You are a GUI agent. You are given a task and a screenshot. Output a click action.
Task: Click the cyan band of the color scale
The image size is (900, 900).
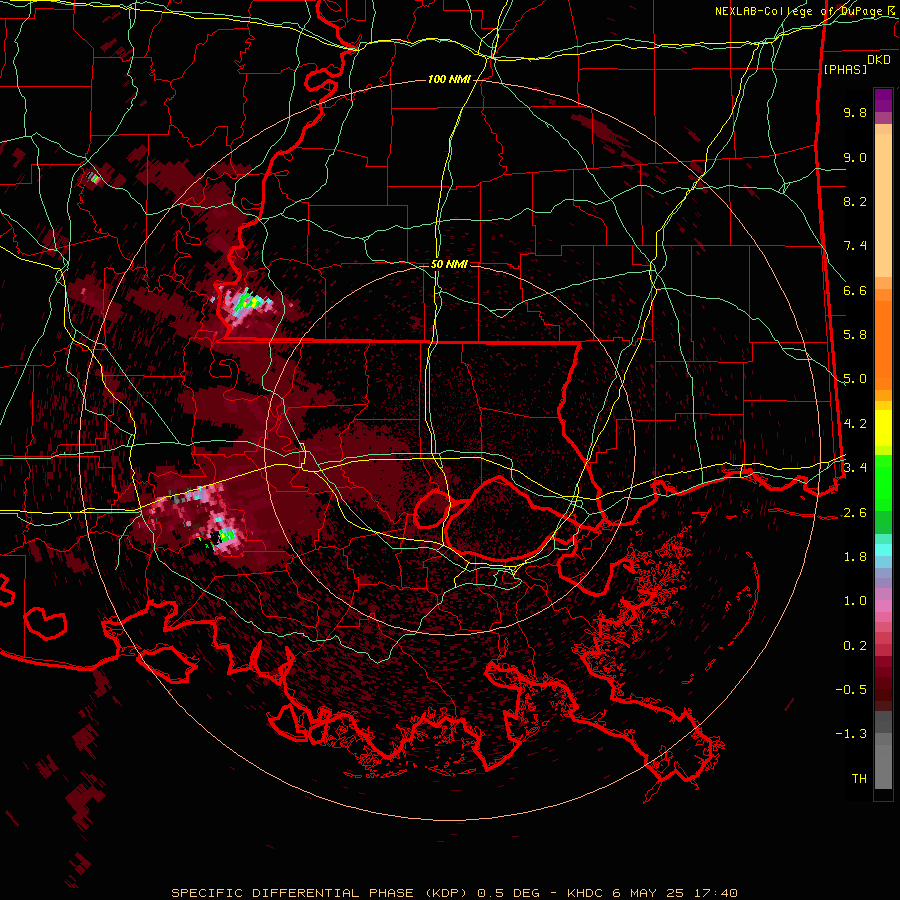coord(883,550)
